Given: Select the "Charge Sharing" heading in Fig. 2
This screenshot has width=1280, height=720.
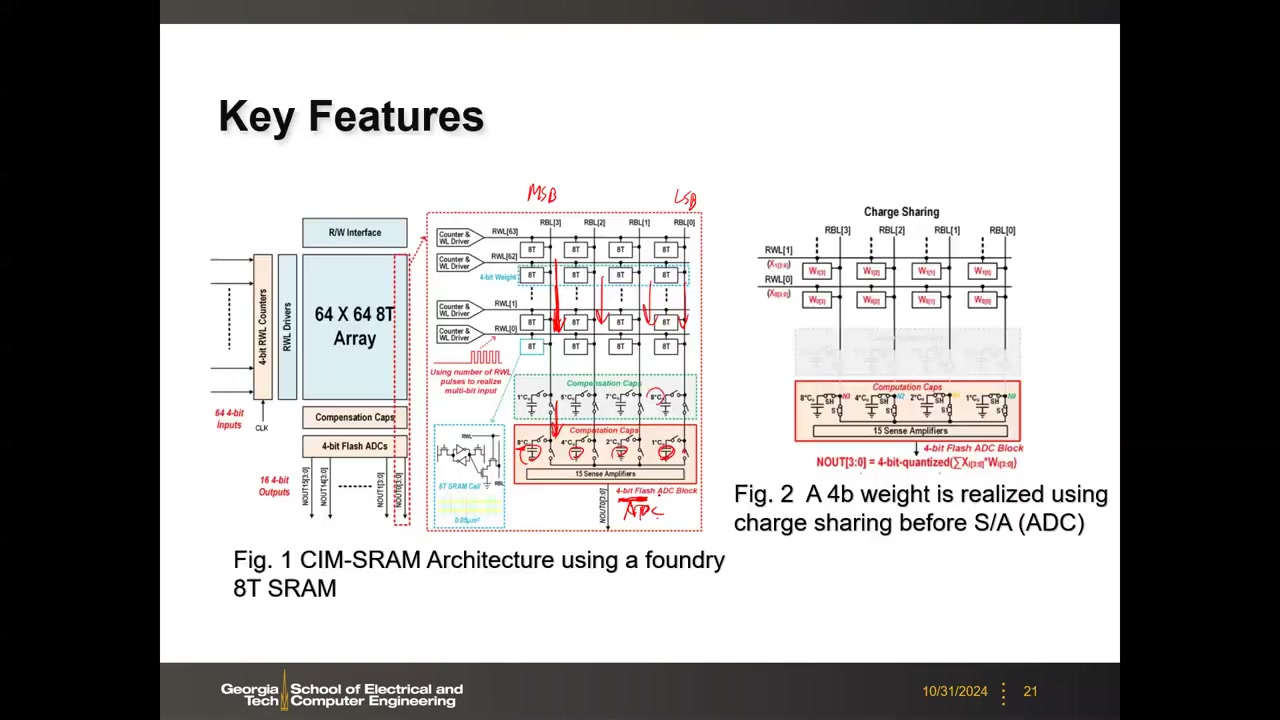Looking at the screenshot, I should (901, 212).
